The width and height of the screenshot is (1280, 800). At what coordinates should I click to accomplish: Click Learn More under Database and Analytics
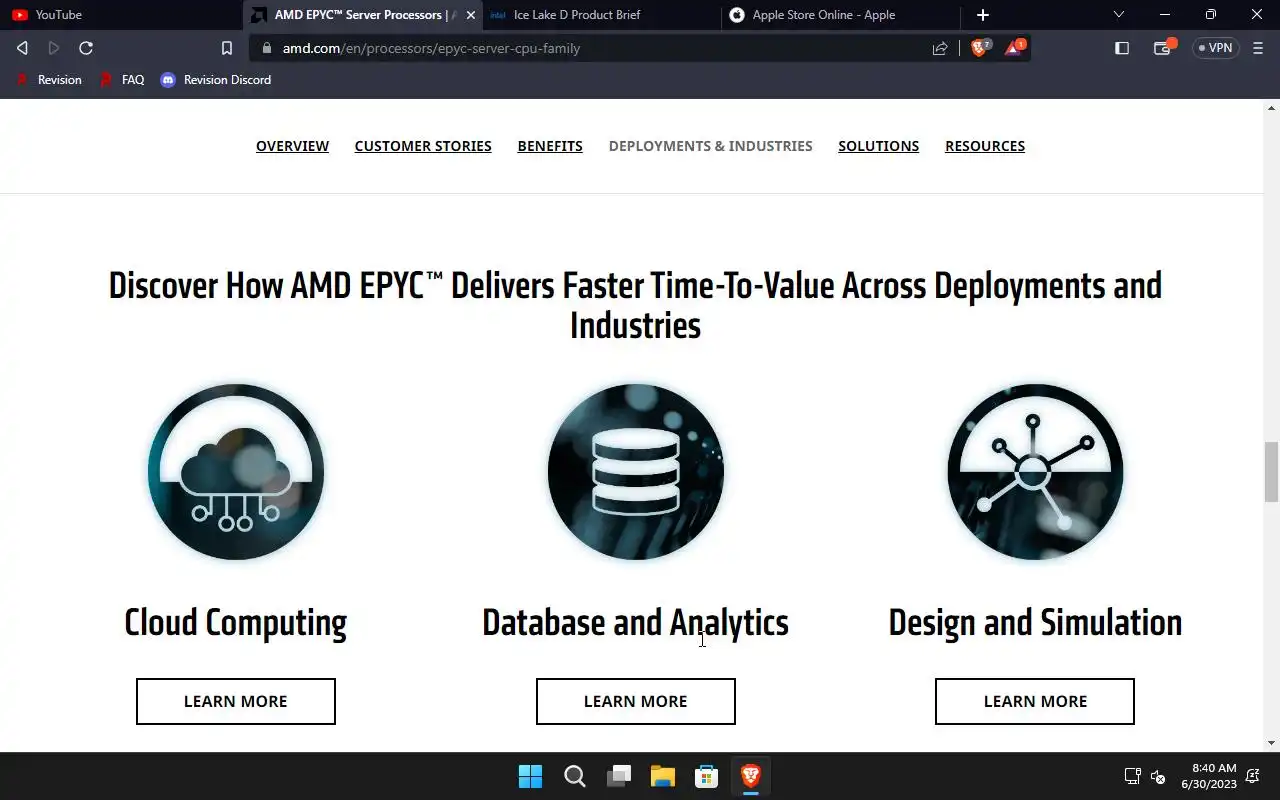pyautogui.click(x=636, y=701)
